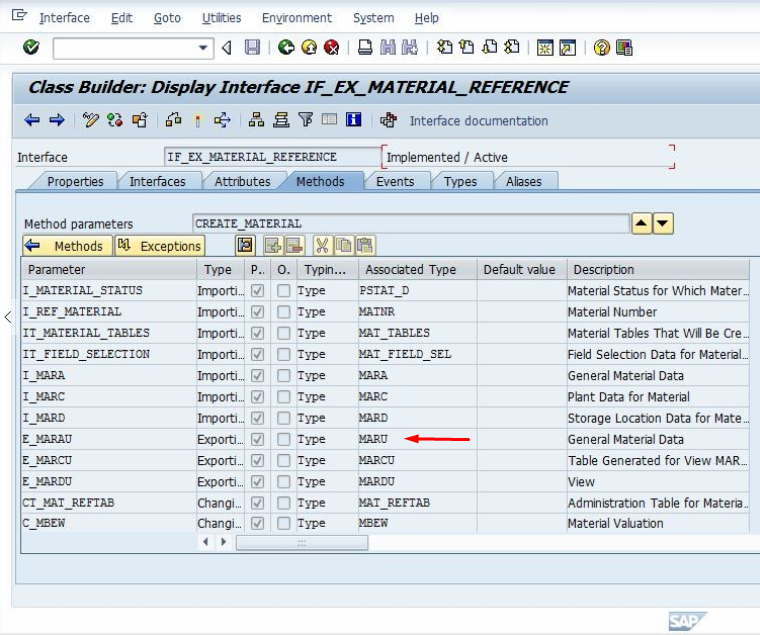Click the Create New Session icon
Screen dimensions: 760x635
click(545, 48)
